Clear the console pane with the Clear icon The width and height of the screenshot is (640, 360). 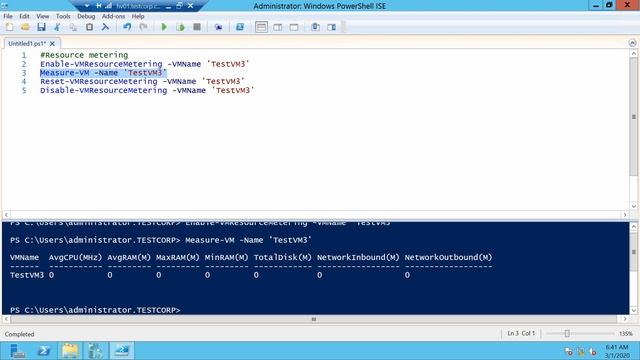[x=105, y=27]
